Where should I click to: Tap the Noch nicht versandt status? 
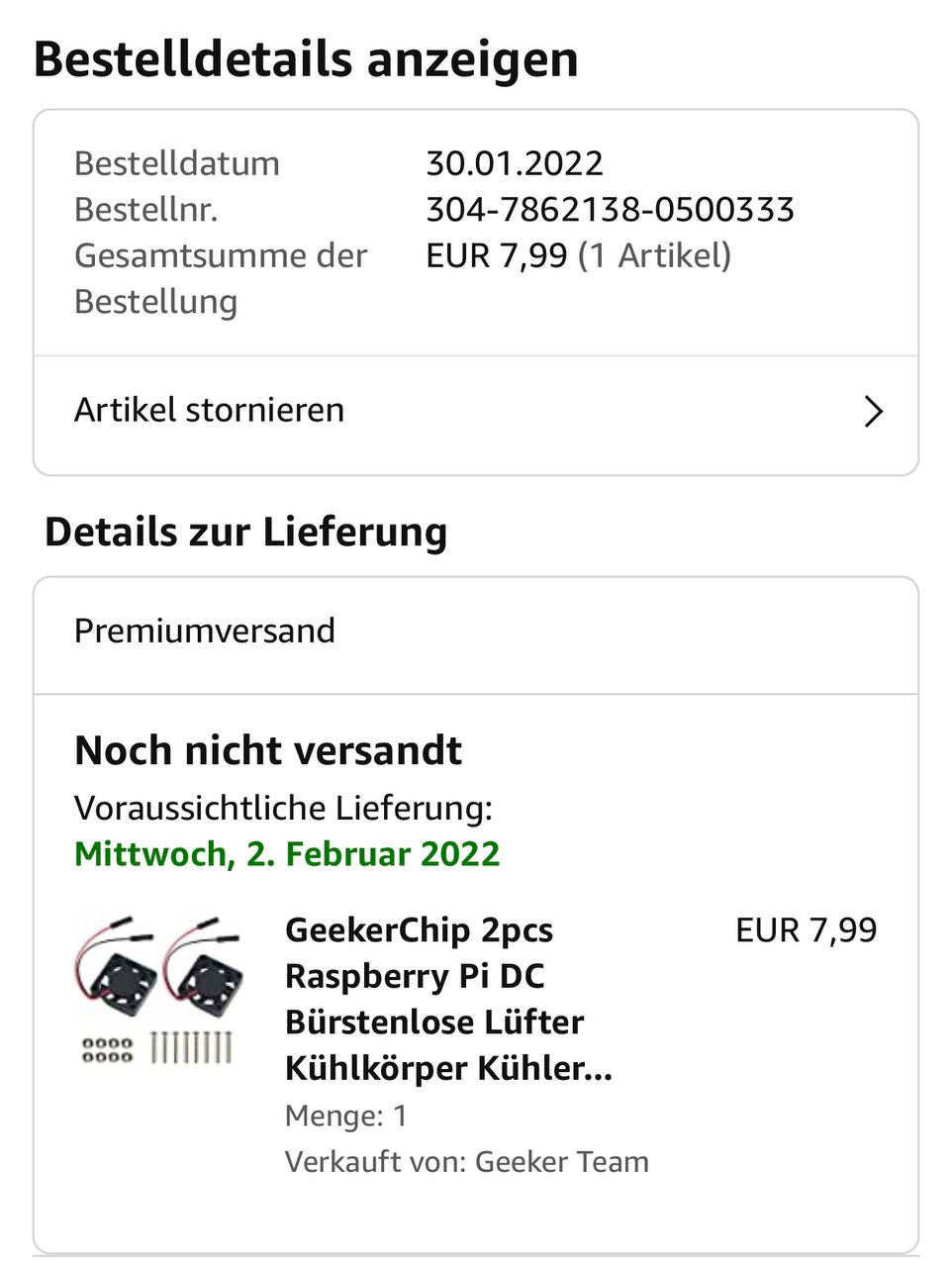click(268, 750)
